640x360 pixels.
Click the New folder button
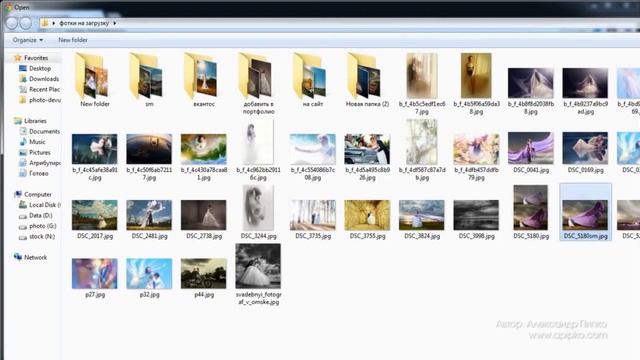tap(73, 40)
